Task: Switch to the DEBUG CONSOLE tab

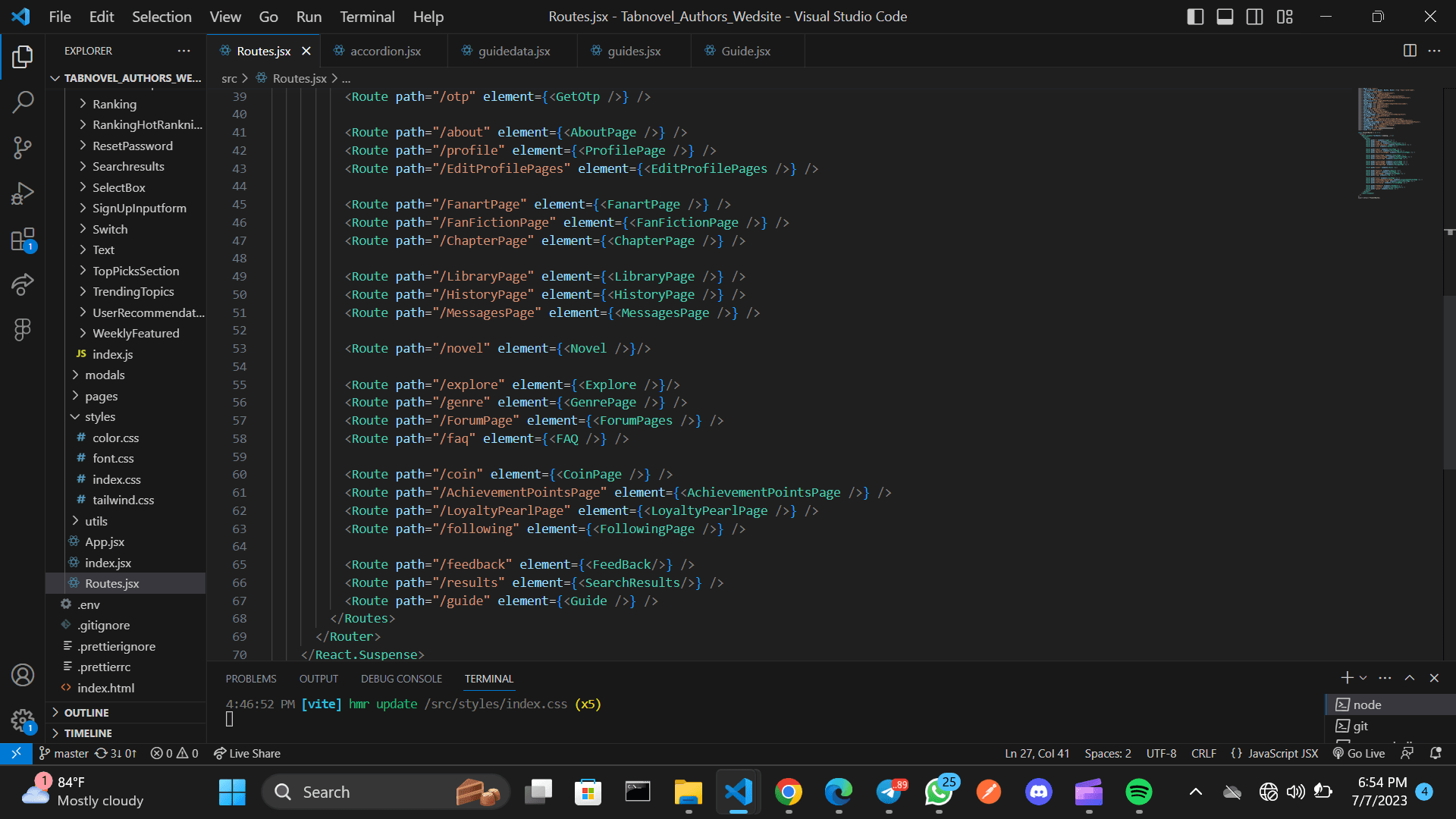Action: pyautogui.click(x=401, y=679)
